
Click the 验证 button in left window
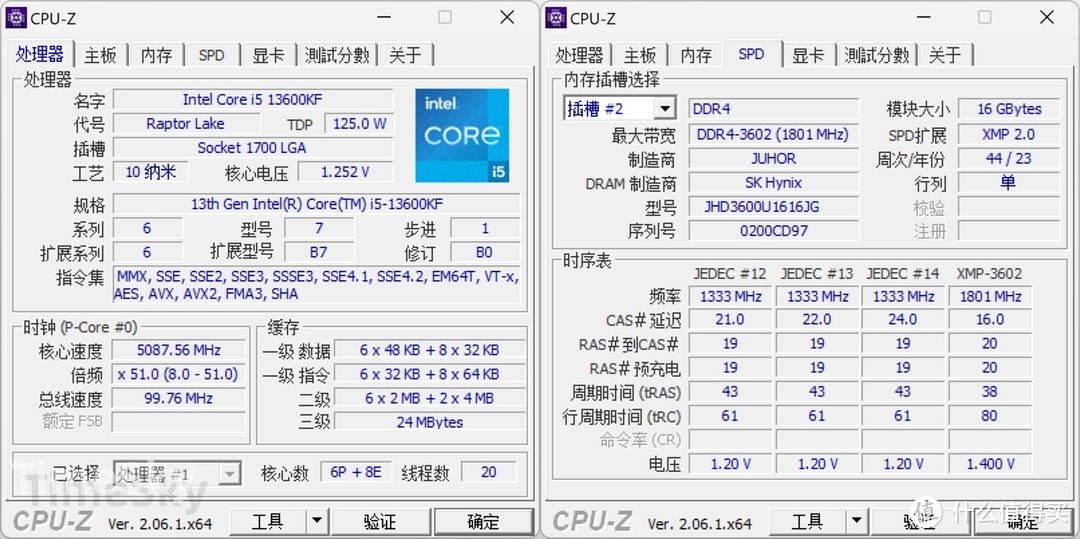click(x=380, y=522)
